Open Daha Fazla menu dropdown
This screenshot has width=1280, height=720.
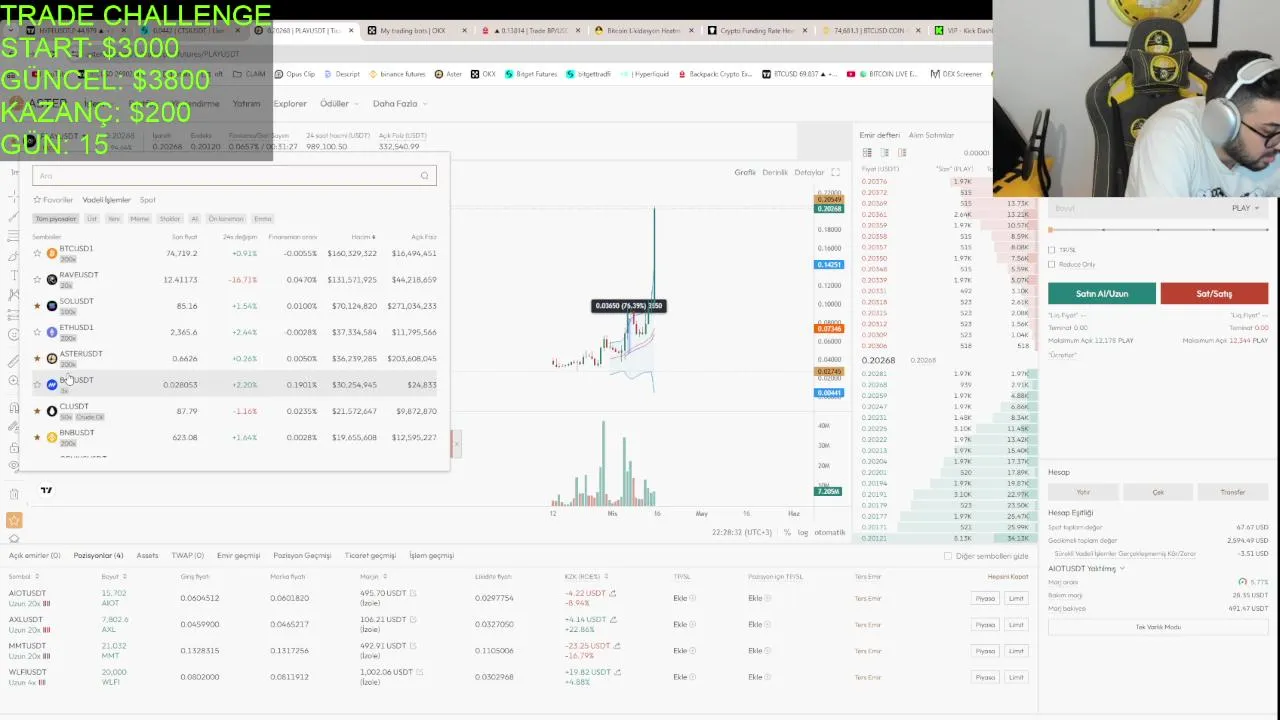(400, 103)
